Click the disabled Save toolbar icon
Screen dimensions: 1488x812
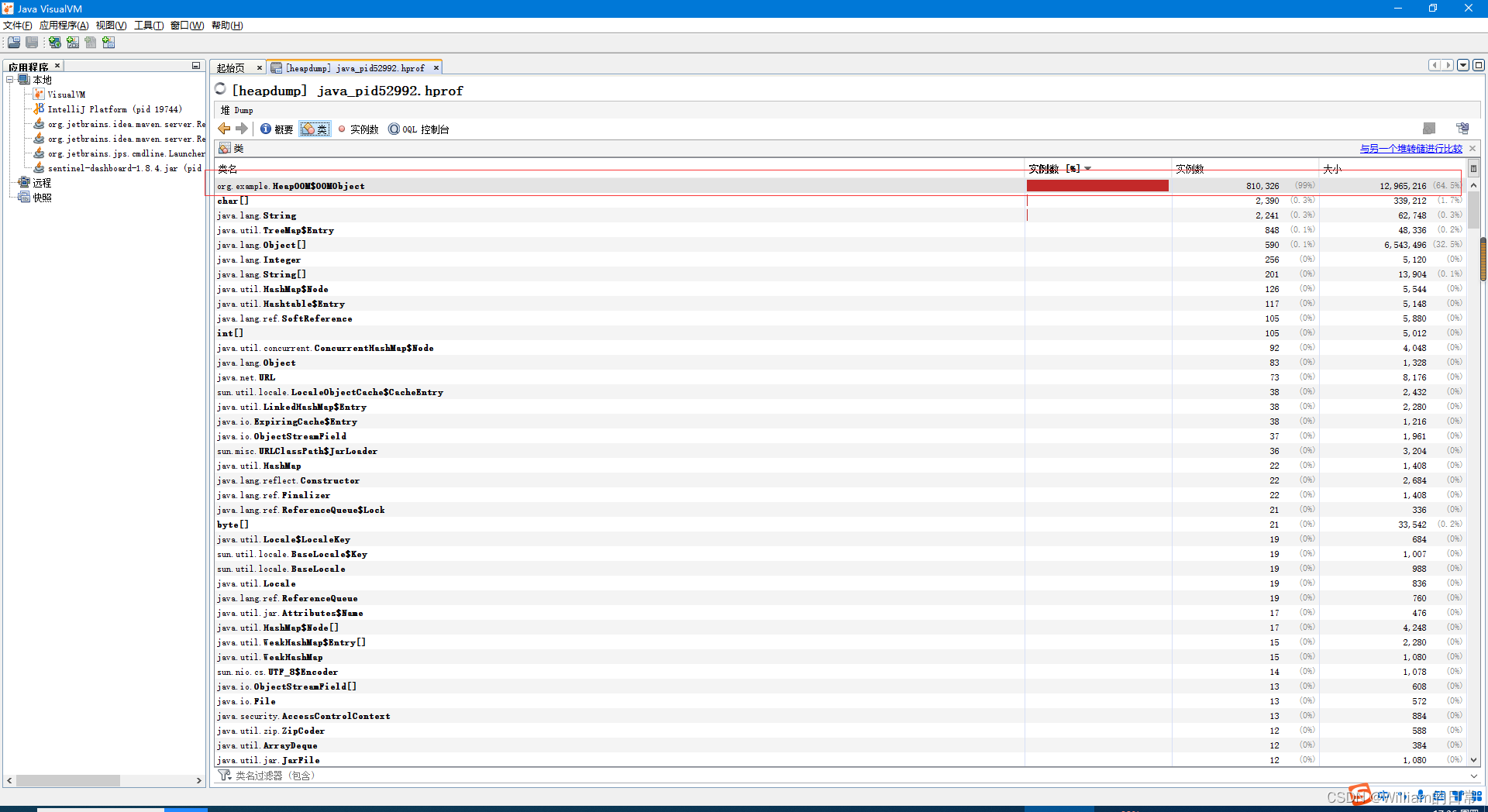pyautogui.click(x=32, y=43)
